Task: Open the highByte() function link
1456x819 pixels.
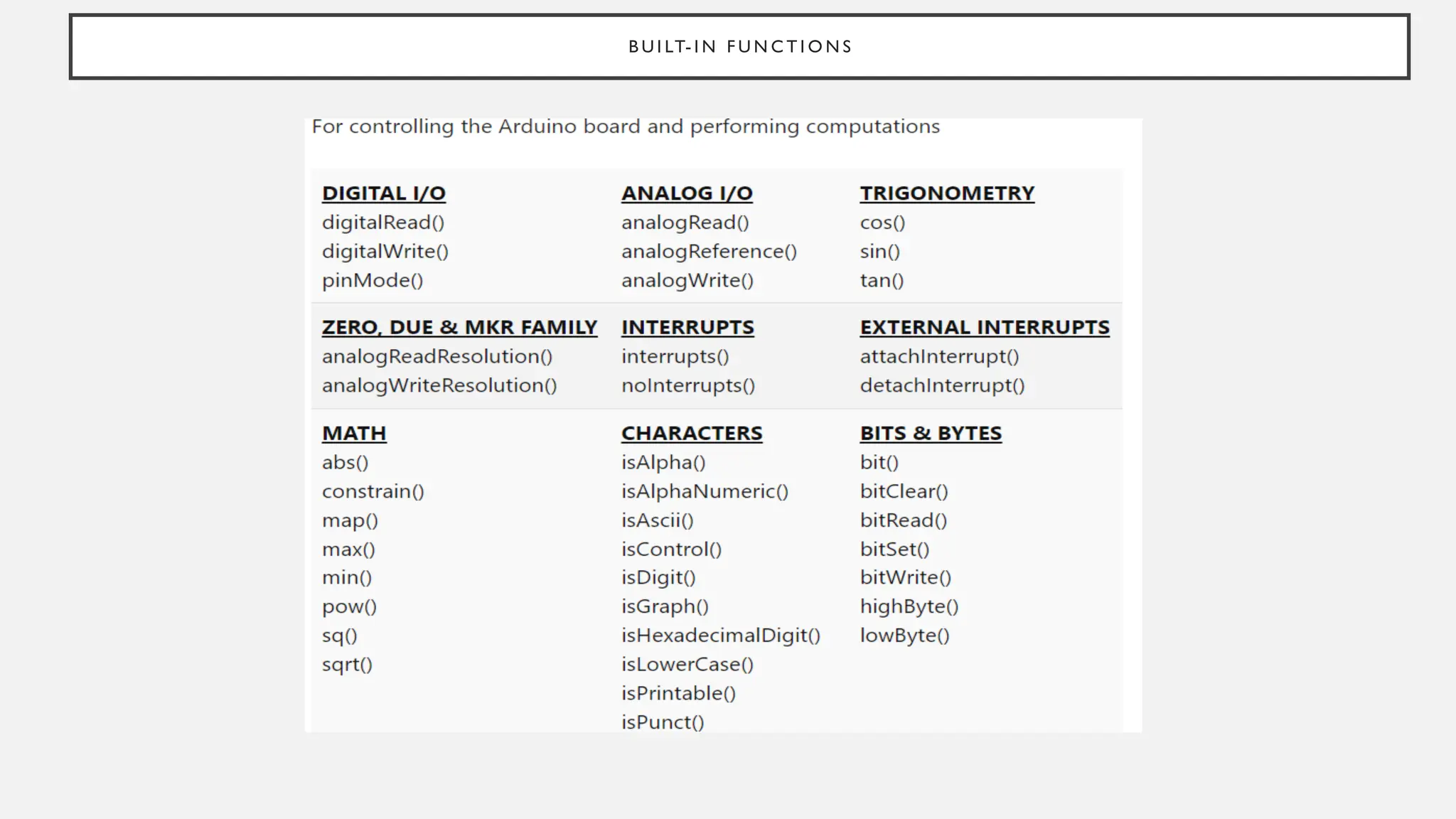Action: point(909,606)
